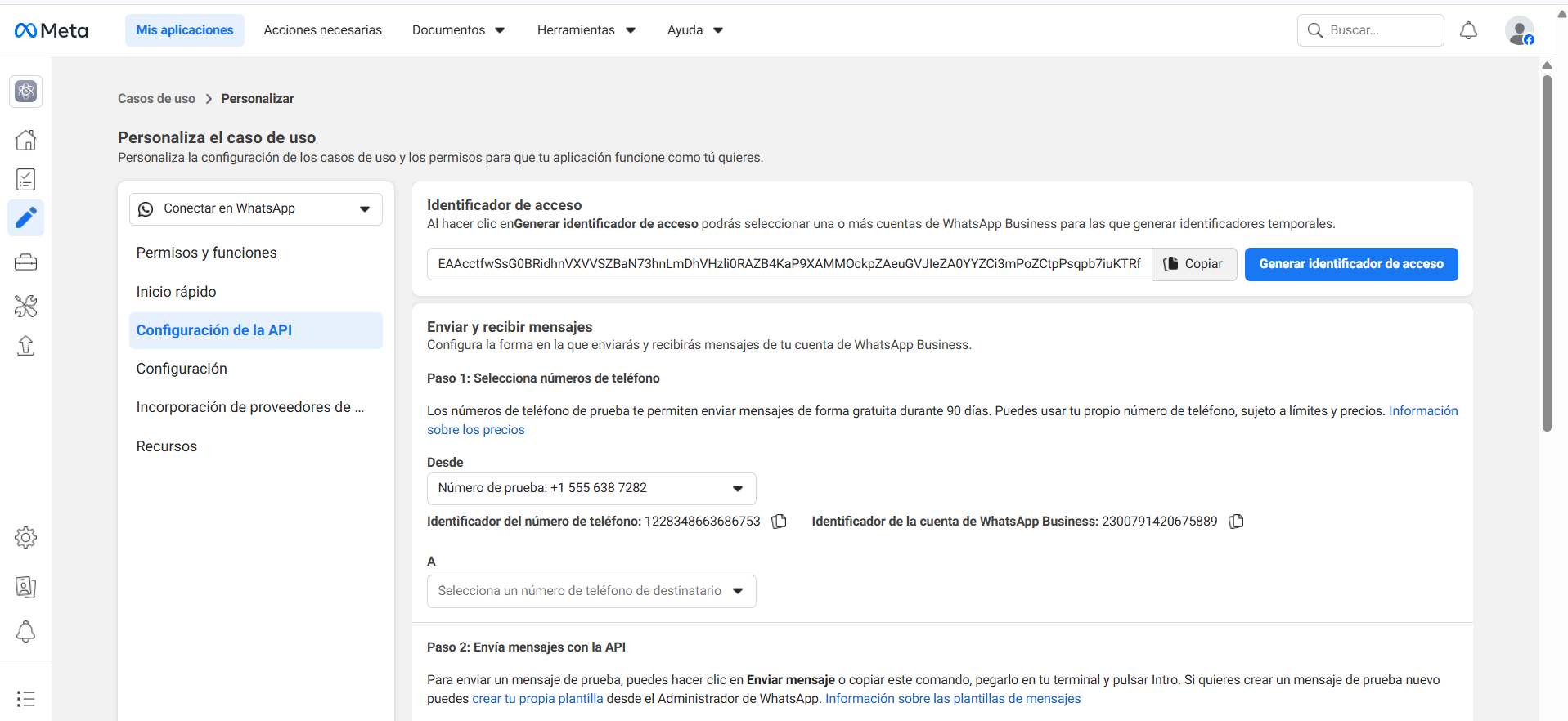Open the briefcase sidebar icon
This screenshot has width=1568, height=721.
[25, 262]
